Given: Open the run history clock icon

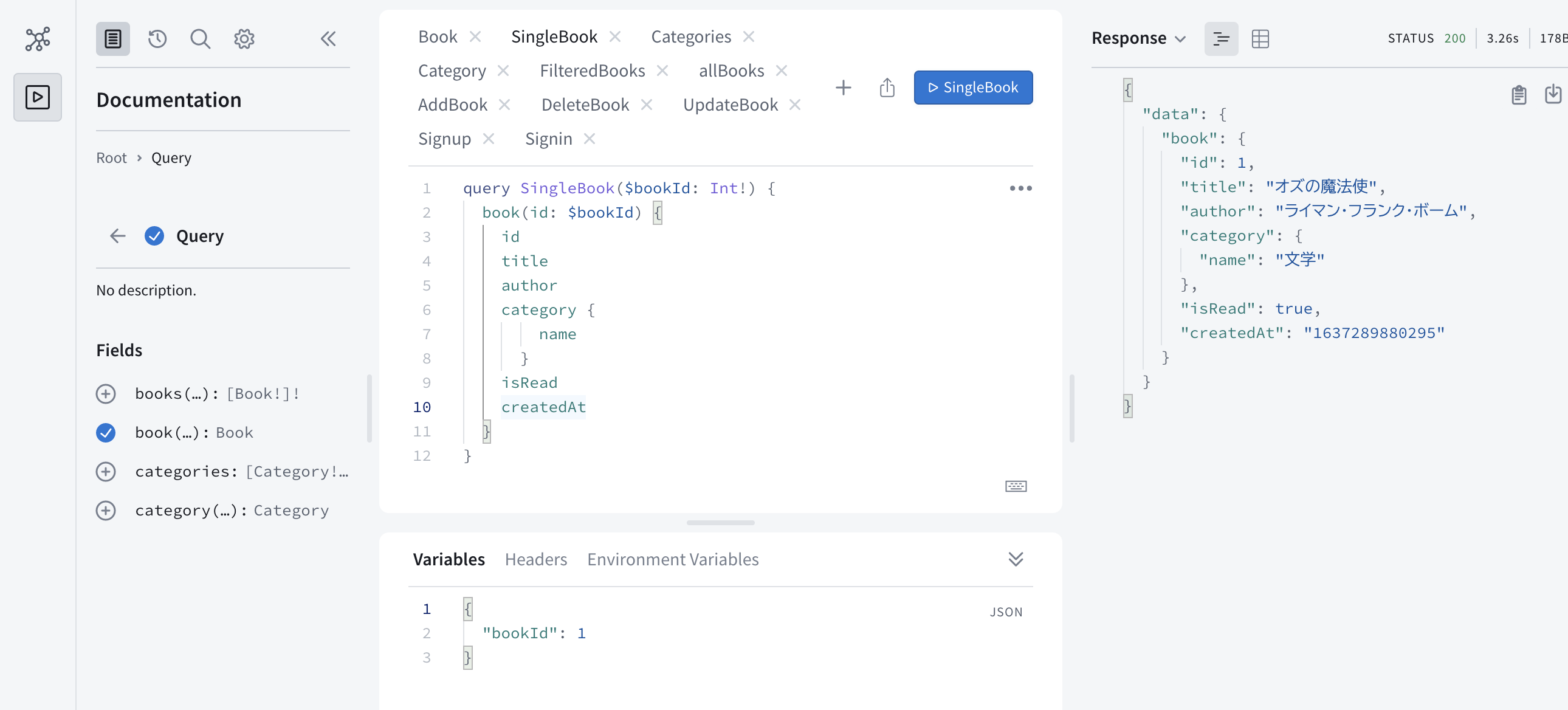Looking at the screenshot, I should coord(157,39).
